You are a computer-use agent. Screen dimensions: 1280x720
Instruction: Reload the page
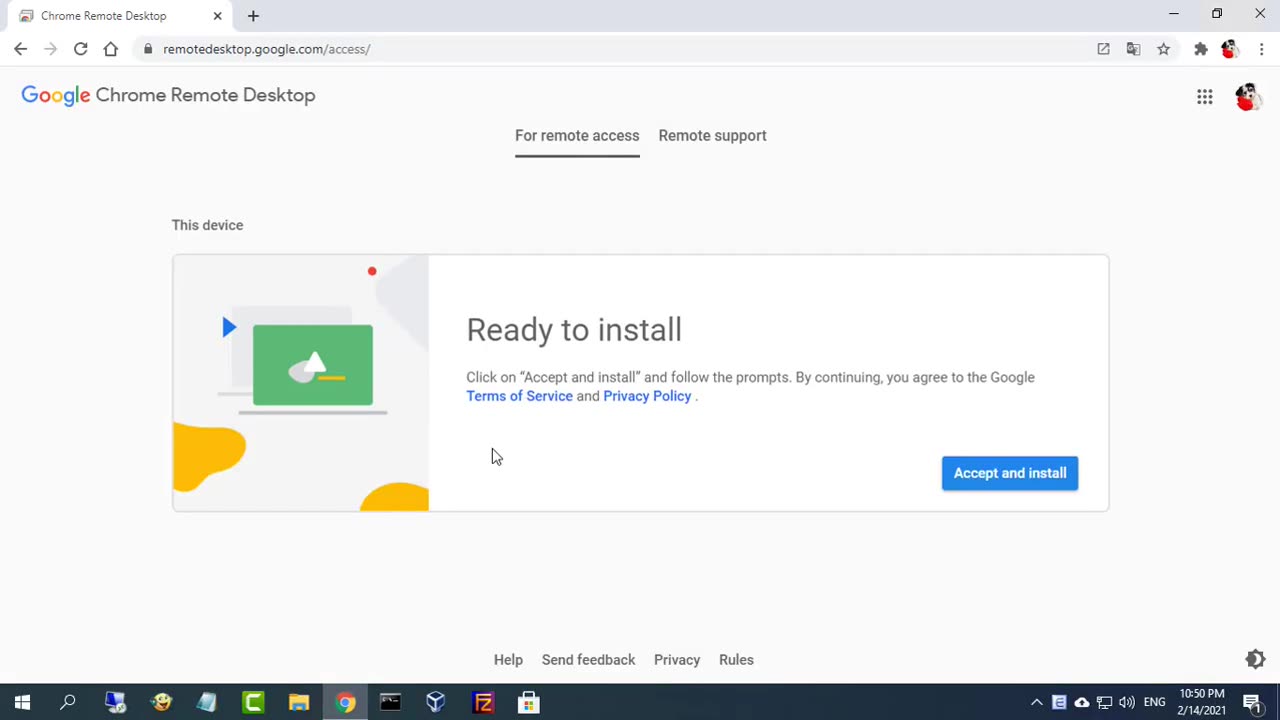tap(80, 49)
